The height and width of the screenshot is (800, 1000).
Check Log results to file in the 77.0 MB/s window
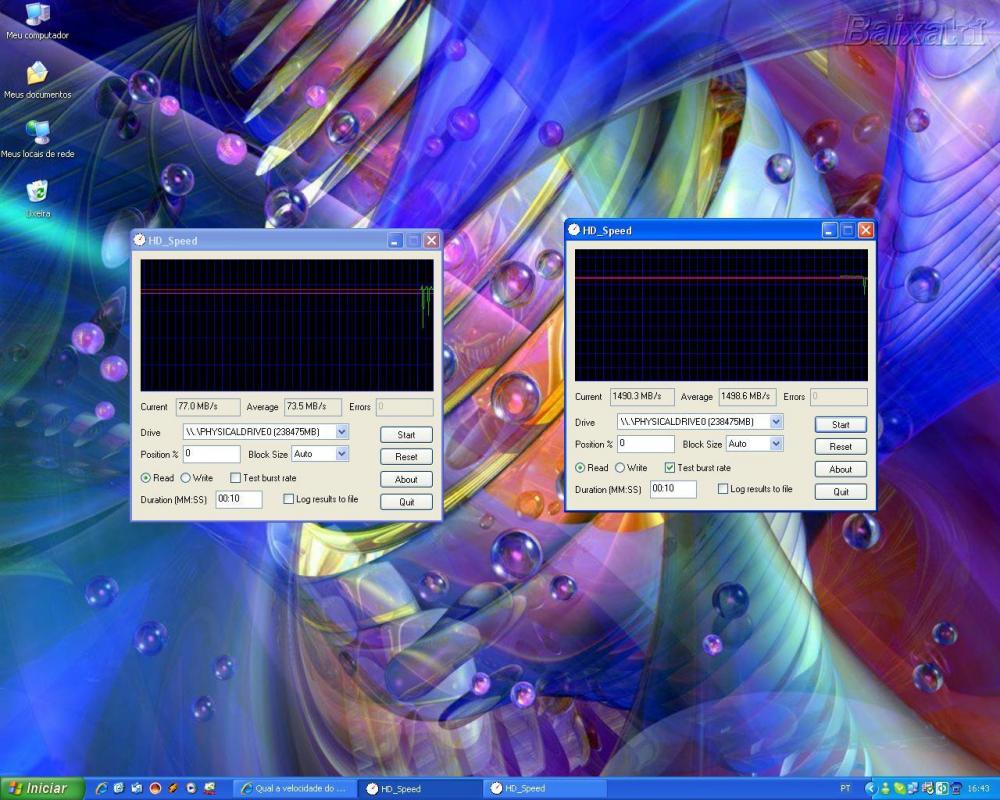point(289,499)
